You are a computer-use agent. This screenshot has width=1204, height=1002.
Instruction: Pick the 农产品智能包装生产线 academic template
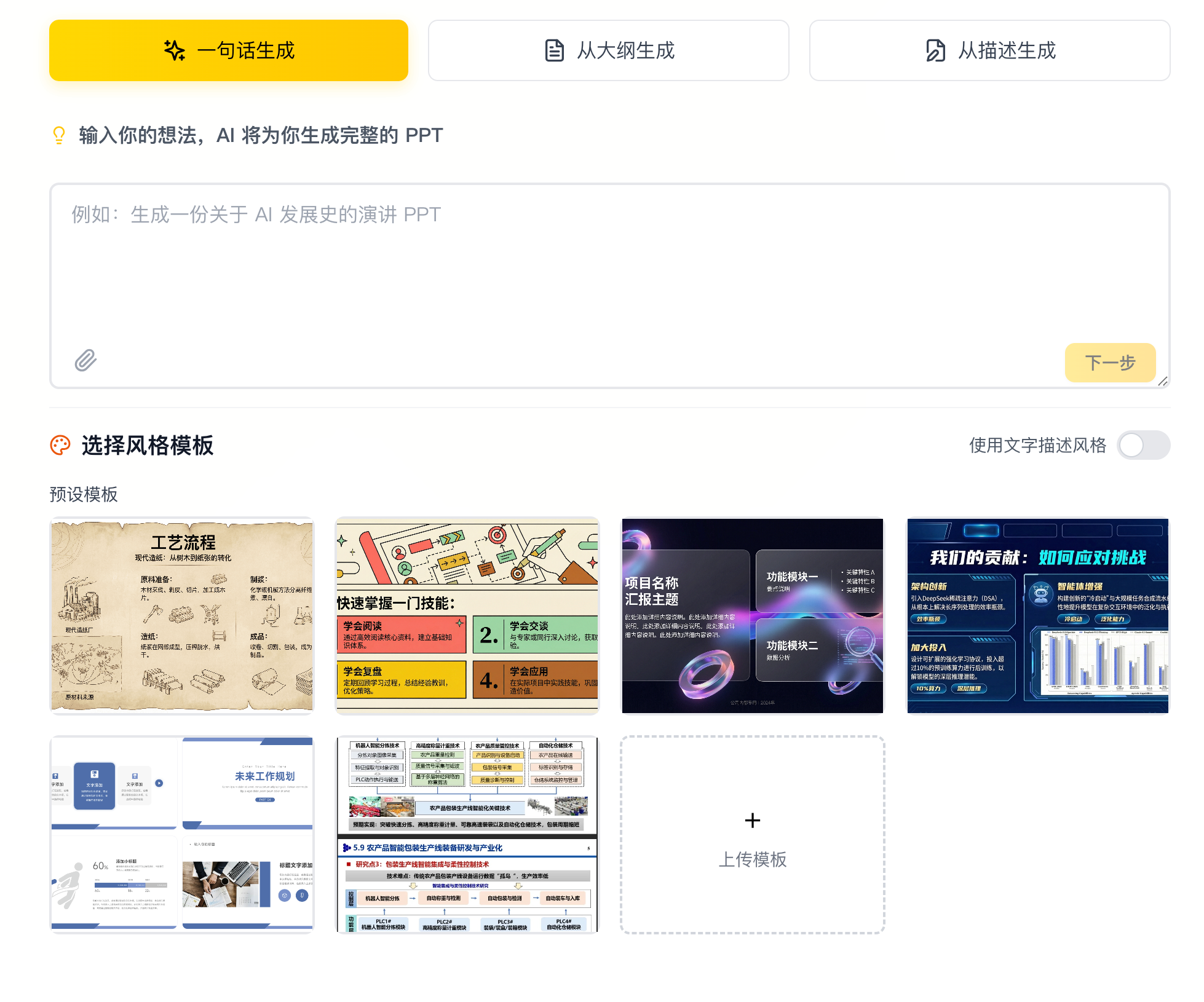point(467,835)
